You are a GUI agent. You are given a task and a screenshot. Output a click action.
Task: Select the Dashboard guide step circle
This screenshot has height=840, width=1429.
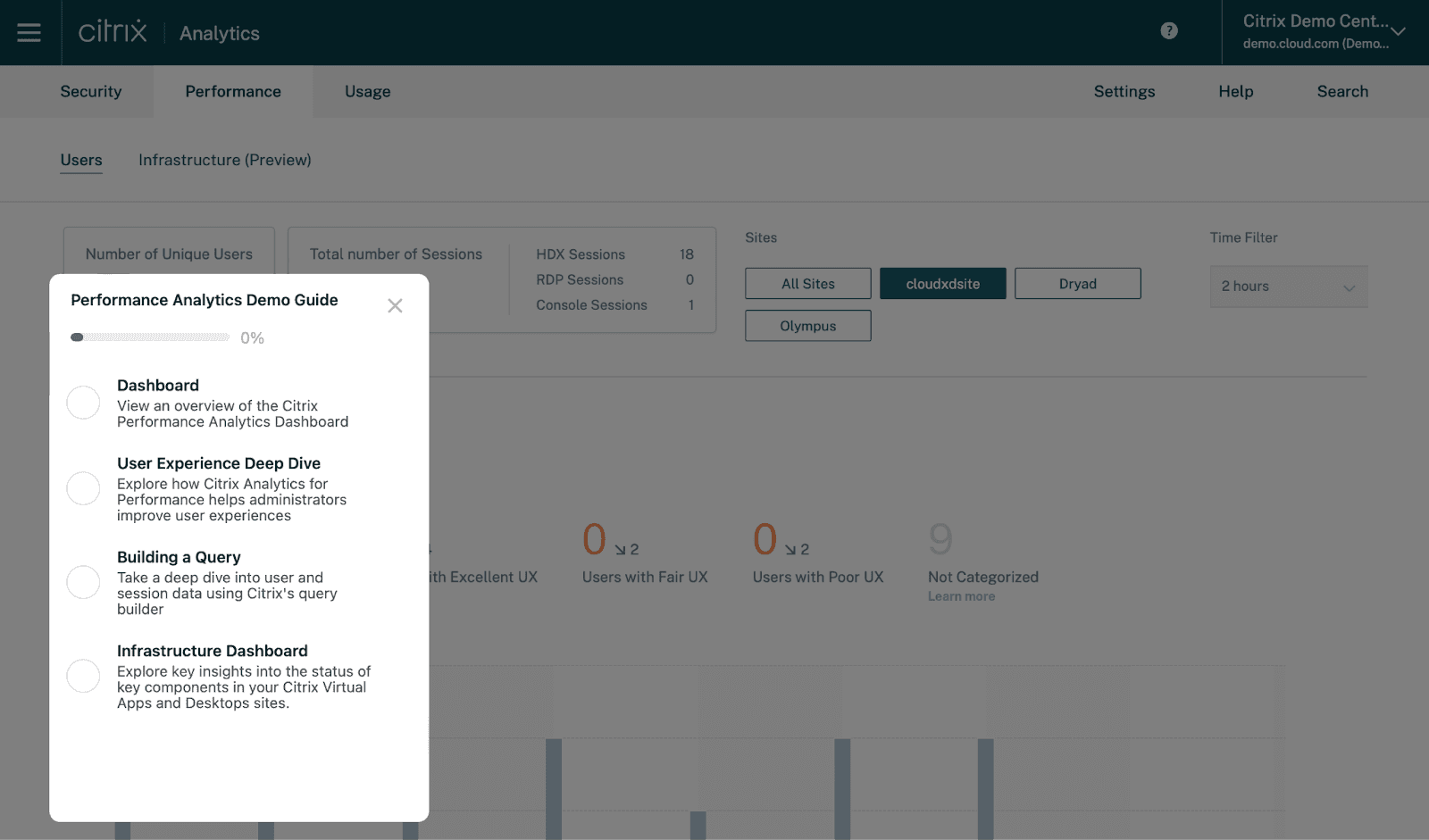(83, 403)
